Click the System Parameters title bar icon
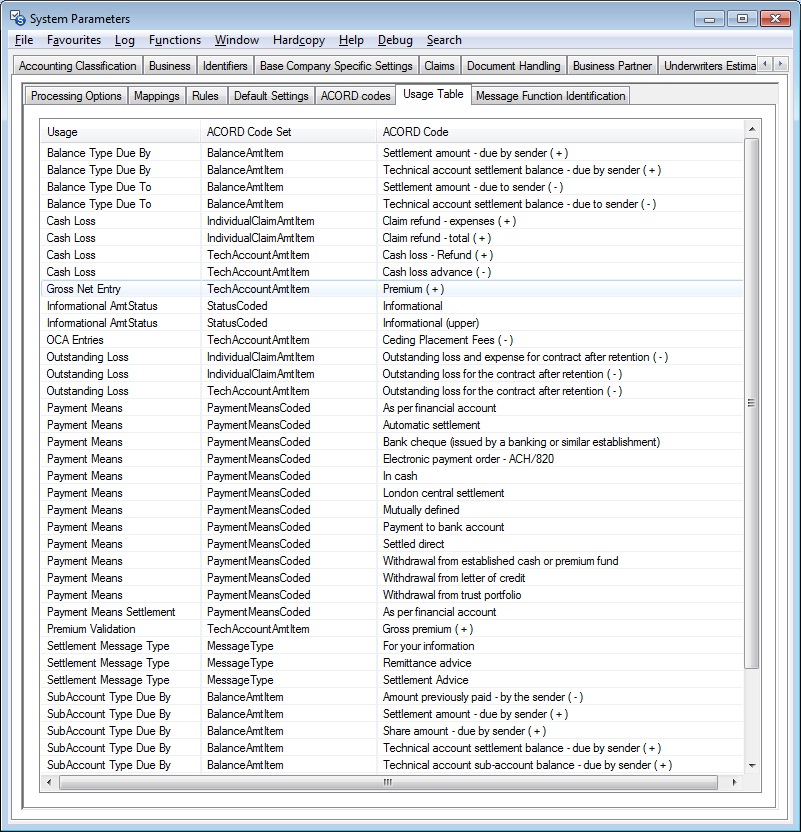Image resolution: width=801 pixels, height=832 pixels. tap(16, 17)
